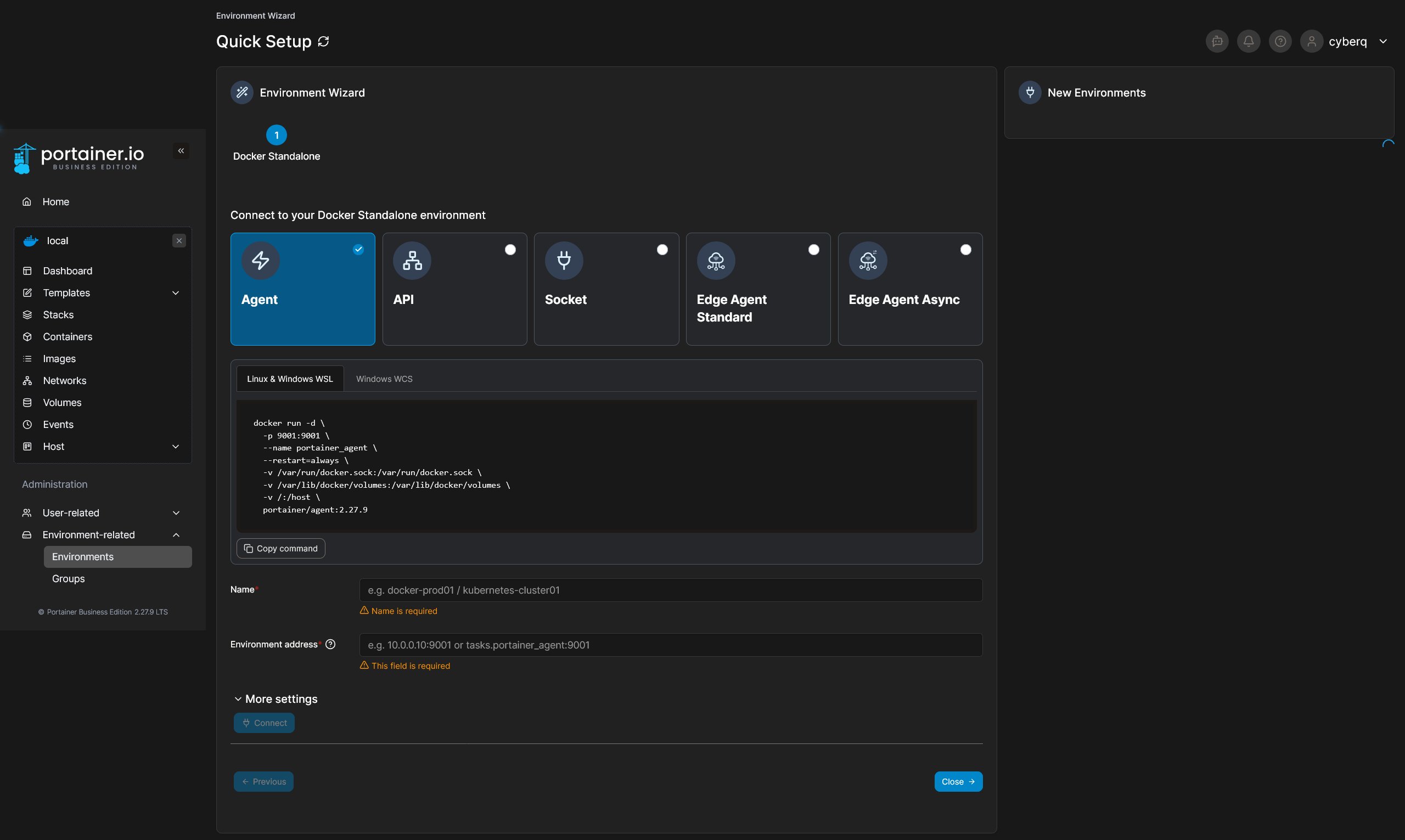
Task: Click the local Docker whale icon
Action: 31,240
